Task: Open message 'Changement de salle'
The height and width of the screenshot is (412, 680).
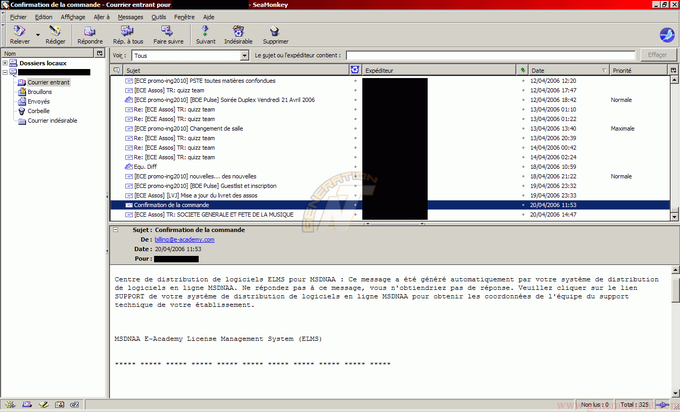Action: 188,128
